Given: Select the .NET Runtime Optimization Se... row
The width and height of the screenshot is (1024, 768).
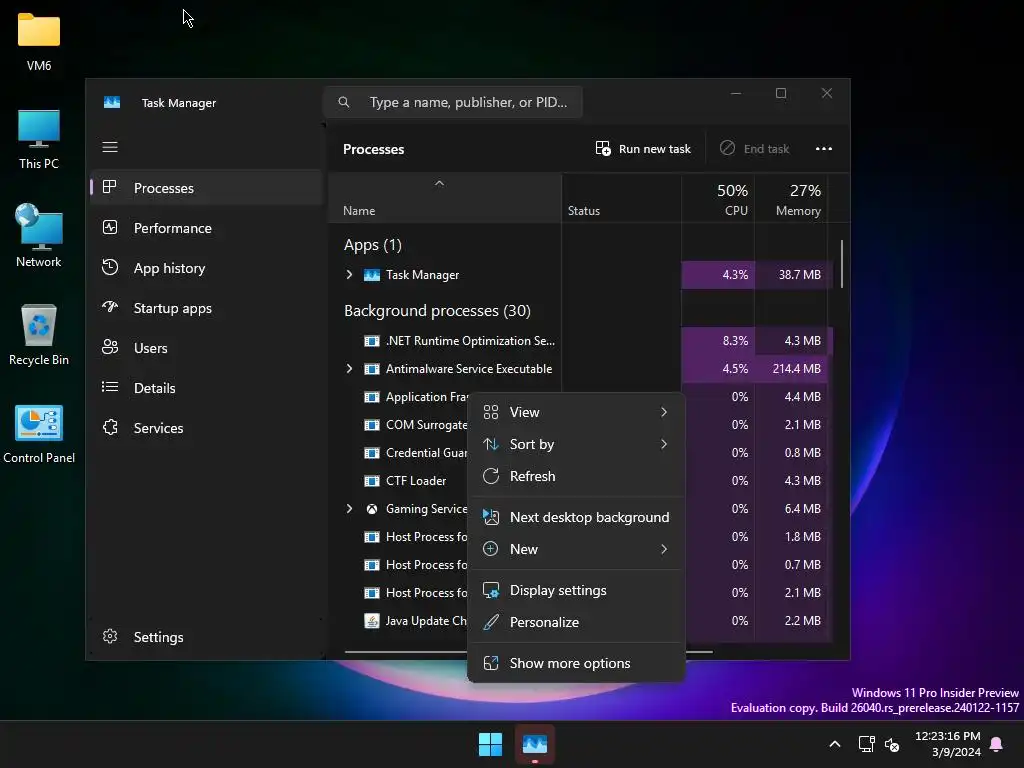Looking at the screenshot, I should pyautogui.click(x=580, y=341).
